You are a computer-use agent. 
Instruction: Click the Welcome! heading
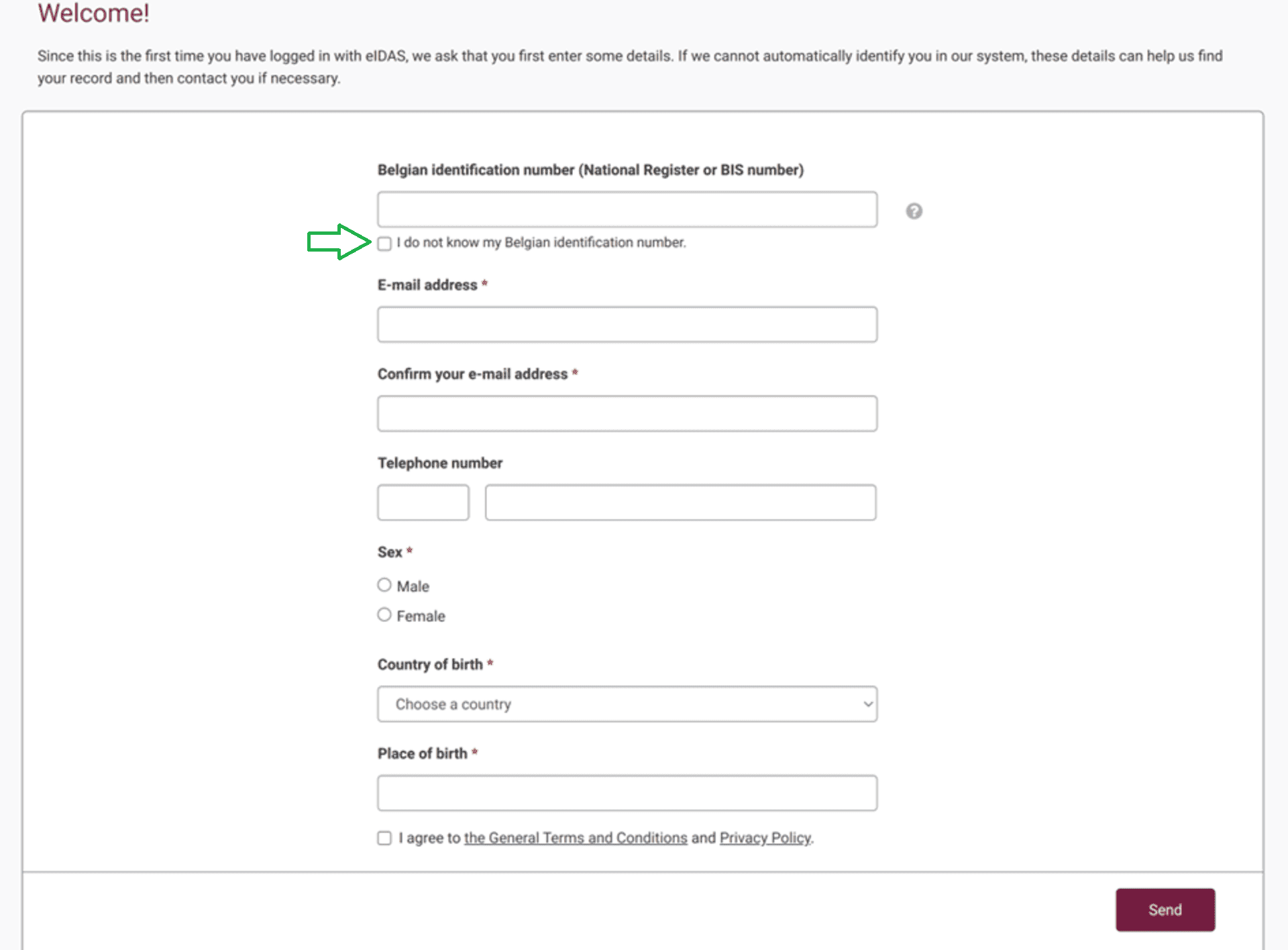tap(93, 13)
